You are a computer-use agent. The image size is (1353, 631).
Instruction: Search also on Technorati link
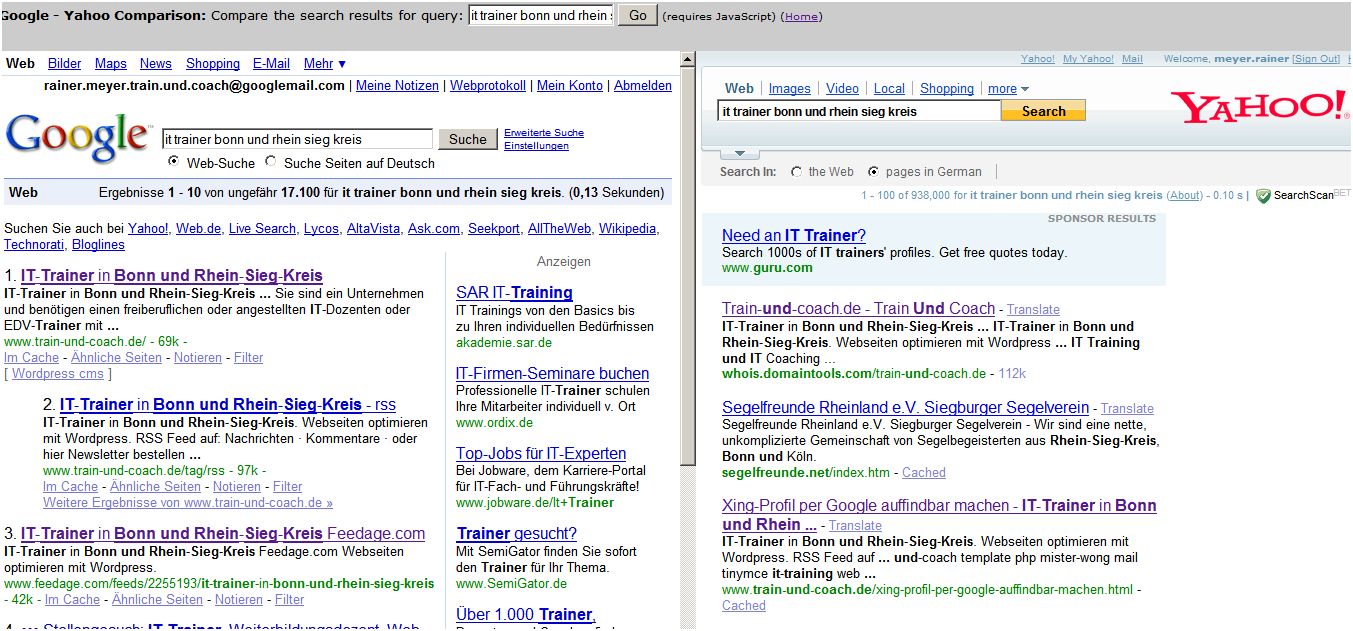click(33, 245)
